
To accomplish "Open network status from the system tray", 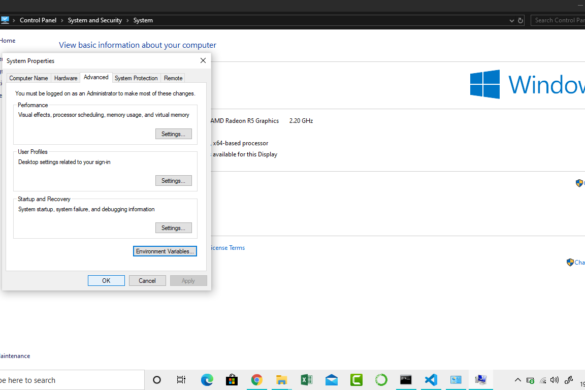I will point(543,380).
